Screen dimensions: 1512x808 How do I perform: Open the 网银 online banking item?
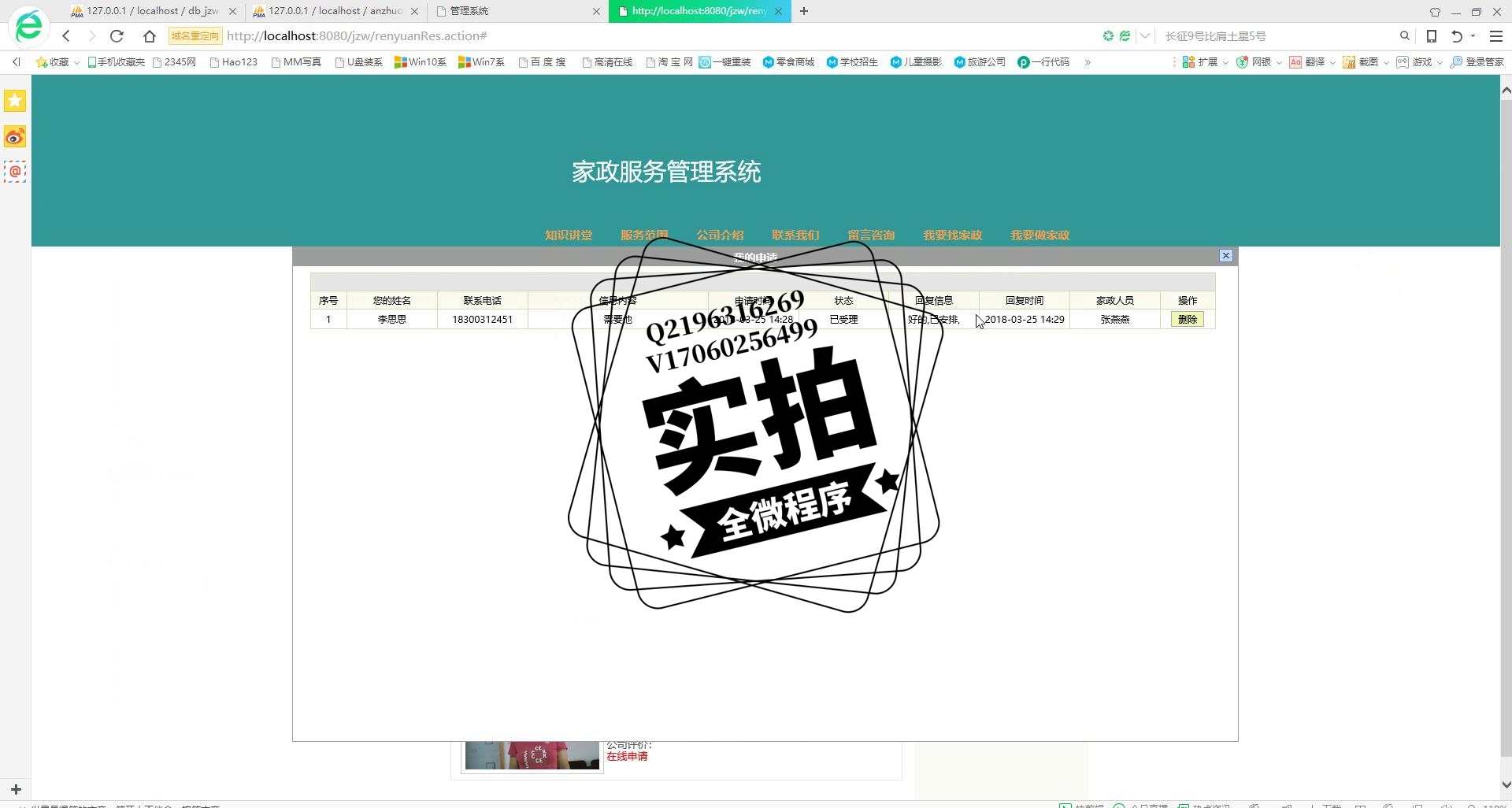[1254, 61]
